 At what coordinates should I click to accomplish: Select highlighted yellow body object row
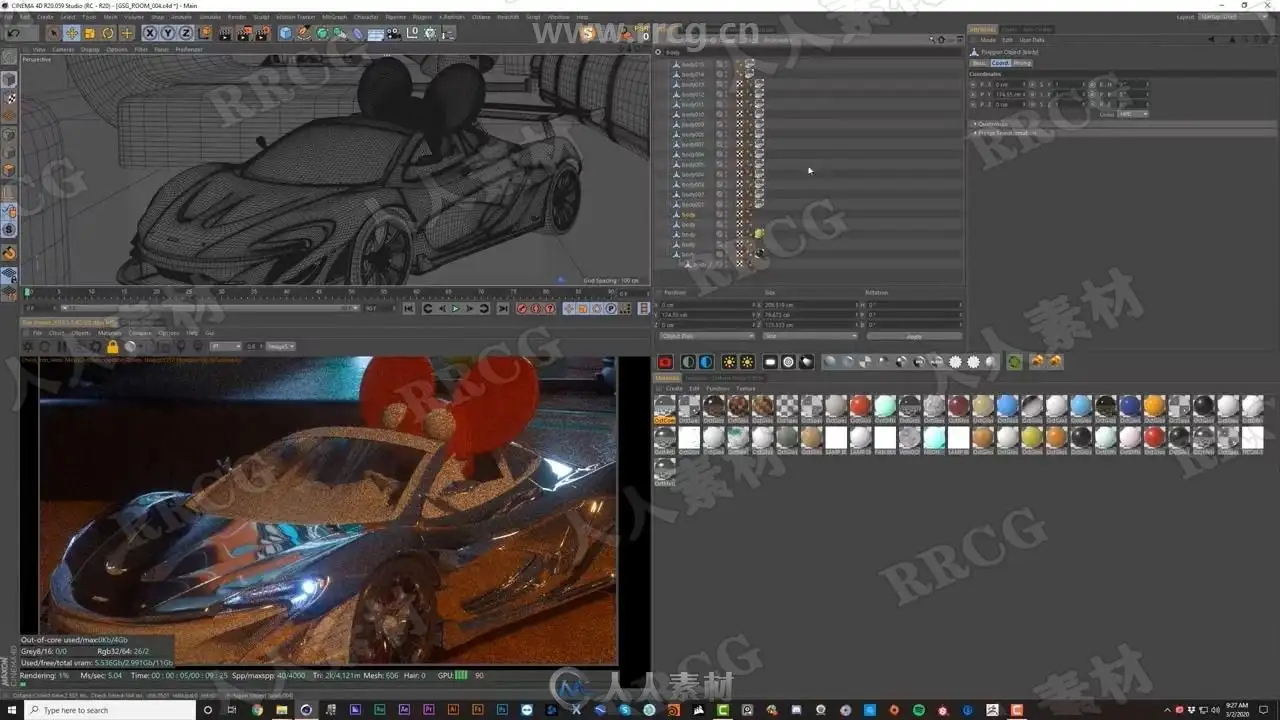689,214
